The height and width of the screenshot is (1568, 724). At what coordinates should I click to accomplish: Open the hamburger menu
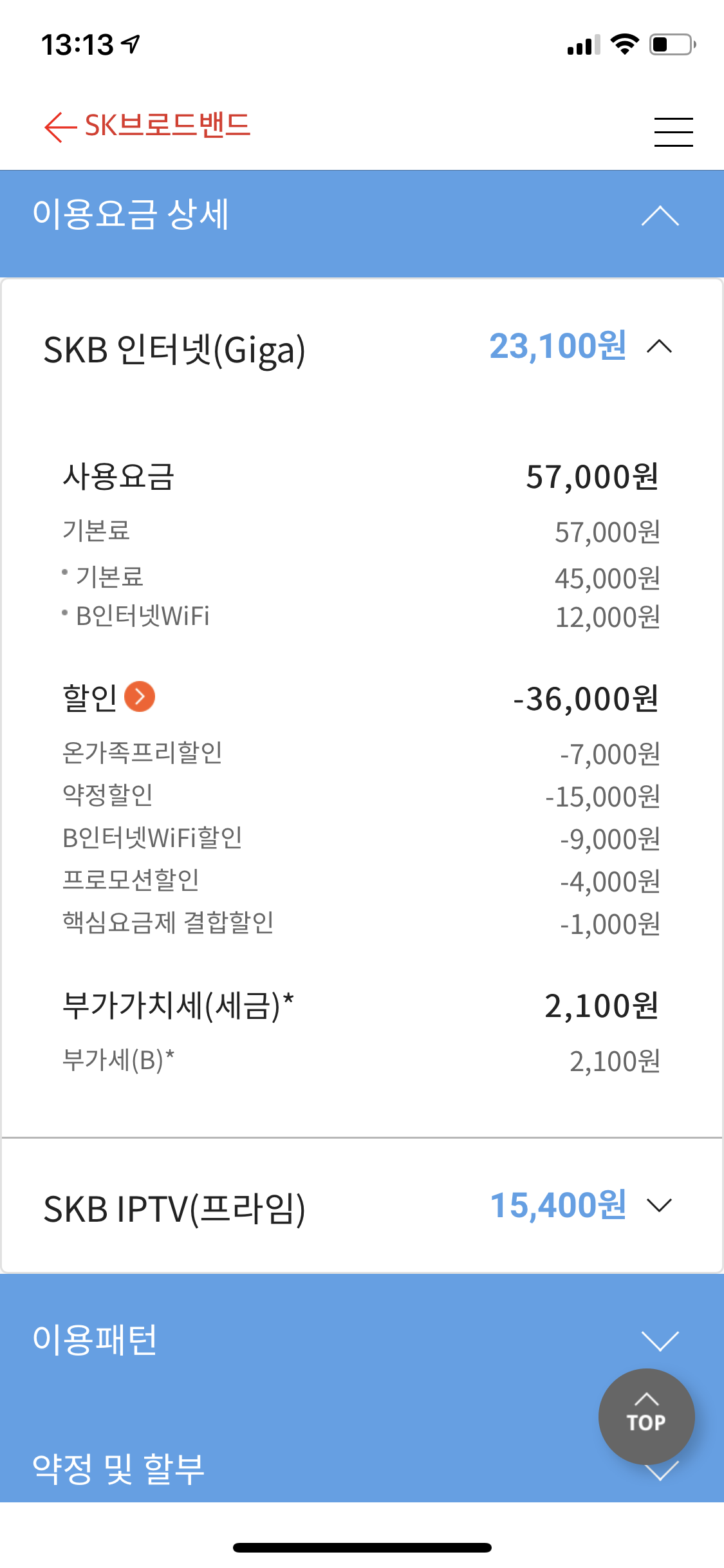coord(673,132)
